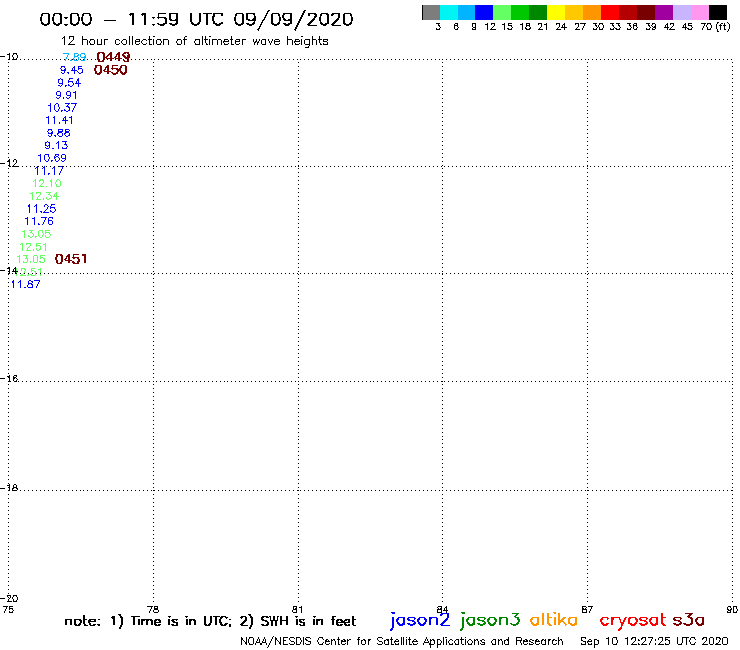Screen dimensions: 740x650
Task: Select the 78 longitude axis label
Action: pyautogui.click(x=153, y=609)
